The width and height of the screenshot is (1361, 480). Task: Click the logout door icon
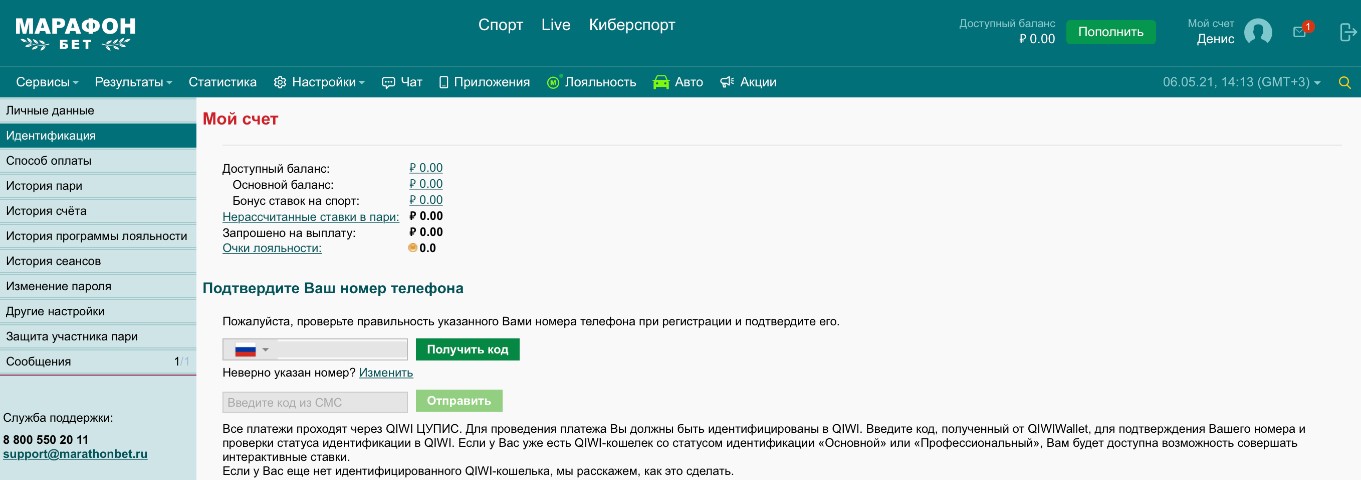(x=1347, y=32)
